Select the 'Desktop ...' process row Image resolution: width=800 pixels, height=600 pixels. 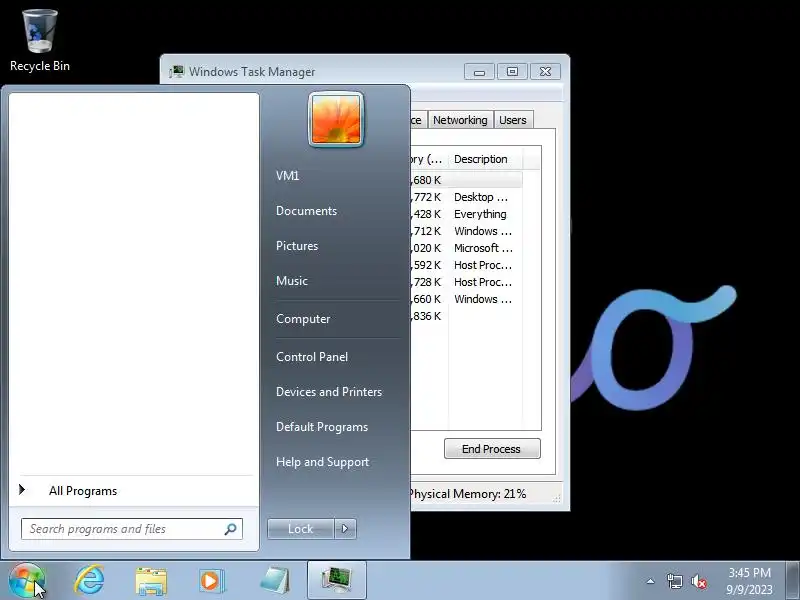tap(466, 197)
